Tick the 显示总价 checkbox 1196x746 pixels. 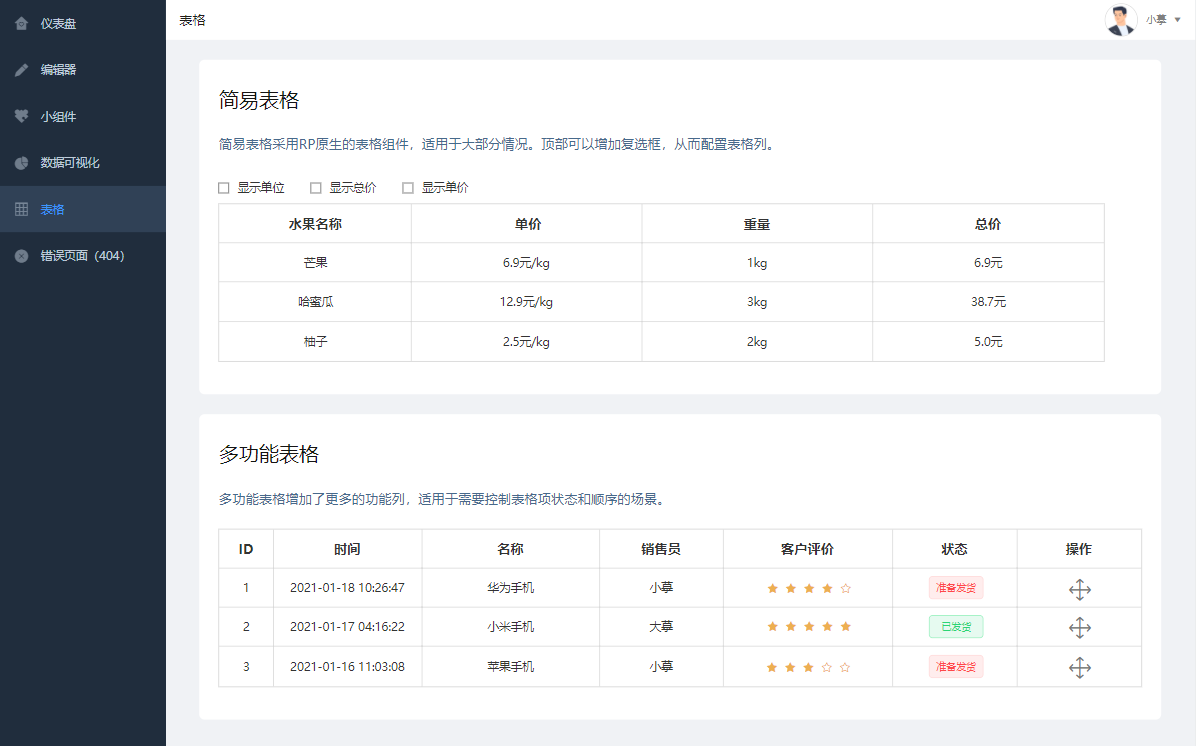point(316,188)
